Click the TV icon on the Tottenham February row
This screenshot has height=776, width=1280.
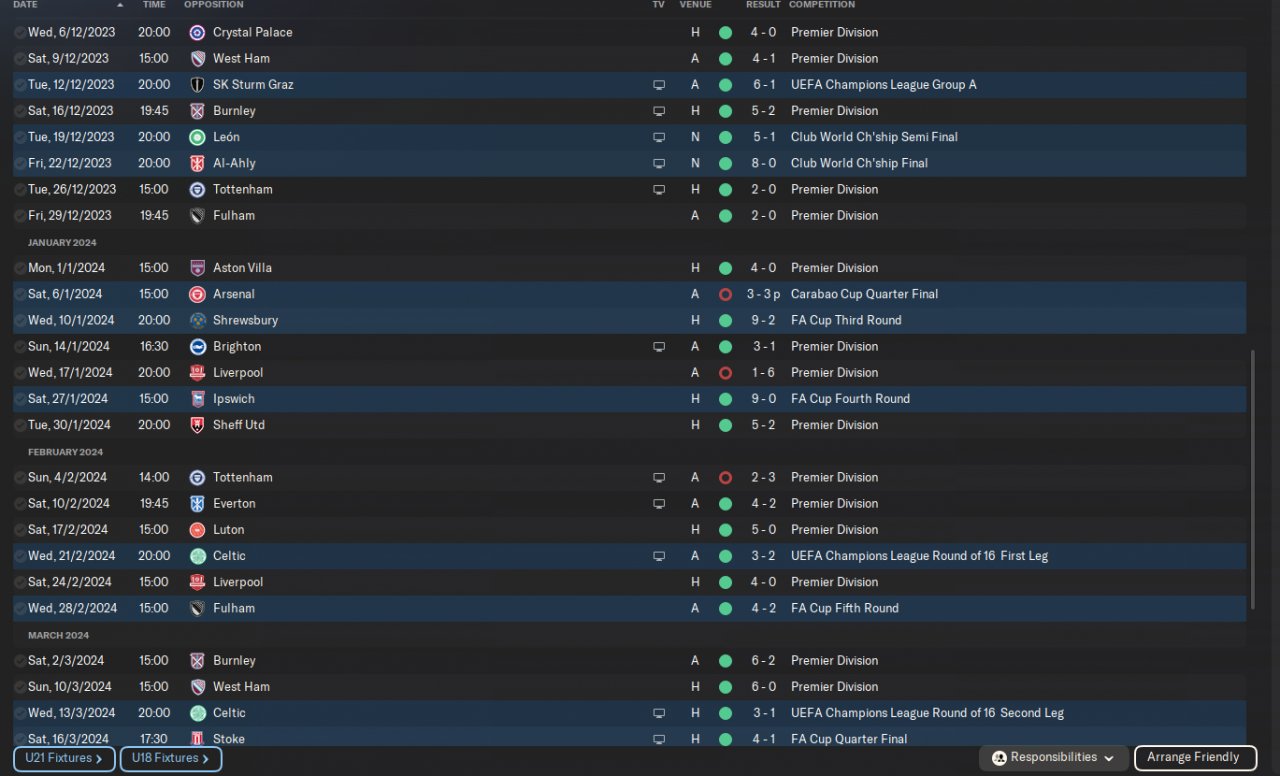tap(659, 478)
